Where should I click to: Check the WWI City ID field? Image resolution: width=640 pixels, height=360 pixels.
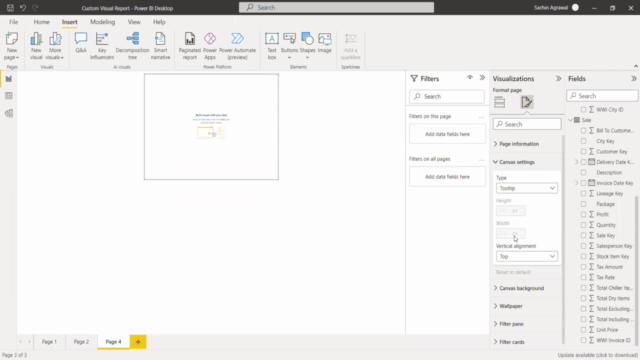[583, 109]
